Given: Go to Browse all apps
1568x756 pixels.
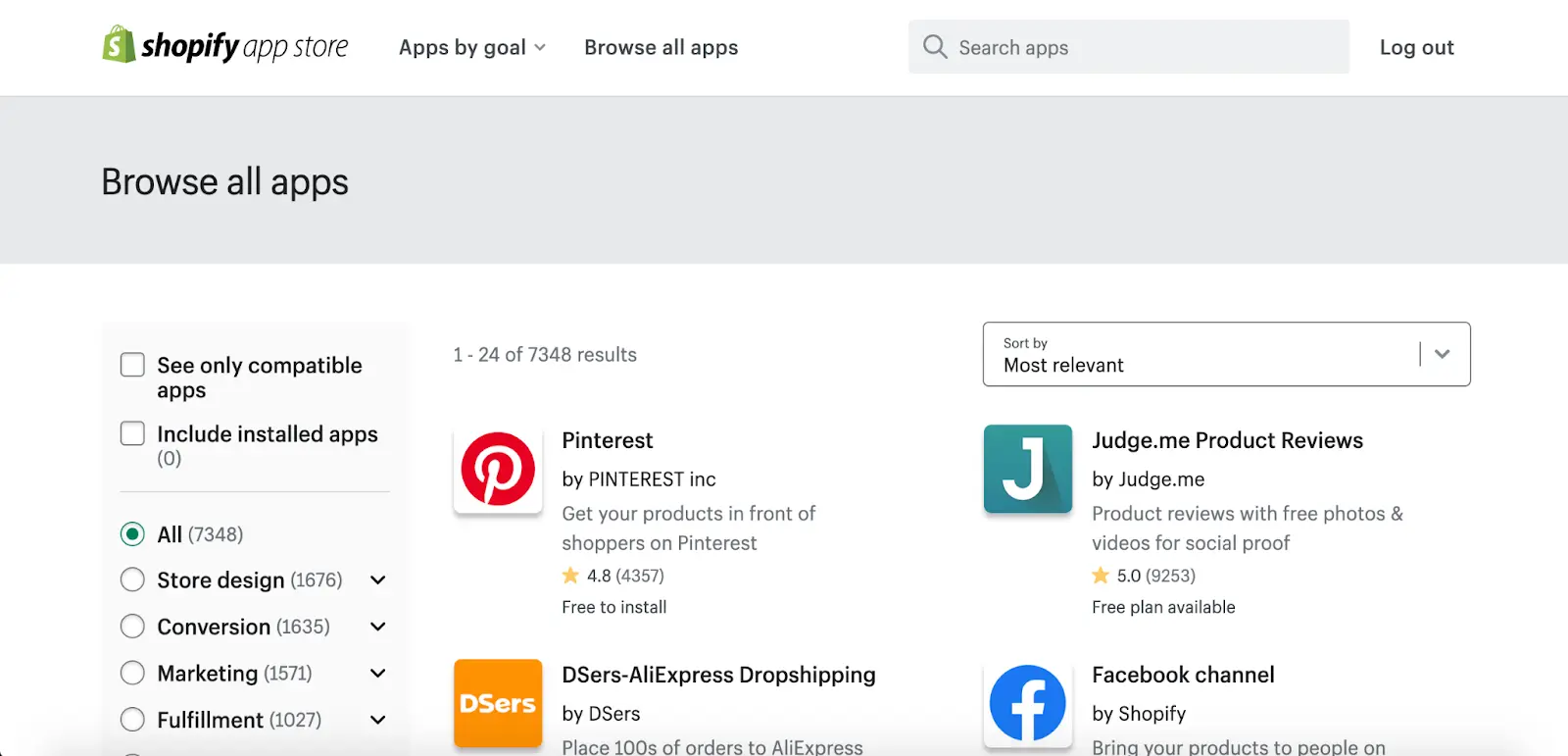Looking at the screenshot, I should (661, 47).
